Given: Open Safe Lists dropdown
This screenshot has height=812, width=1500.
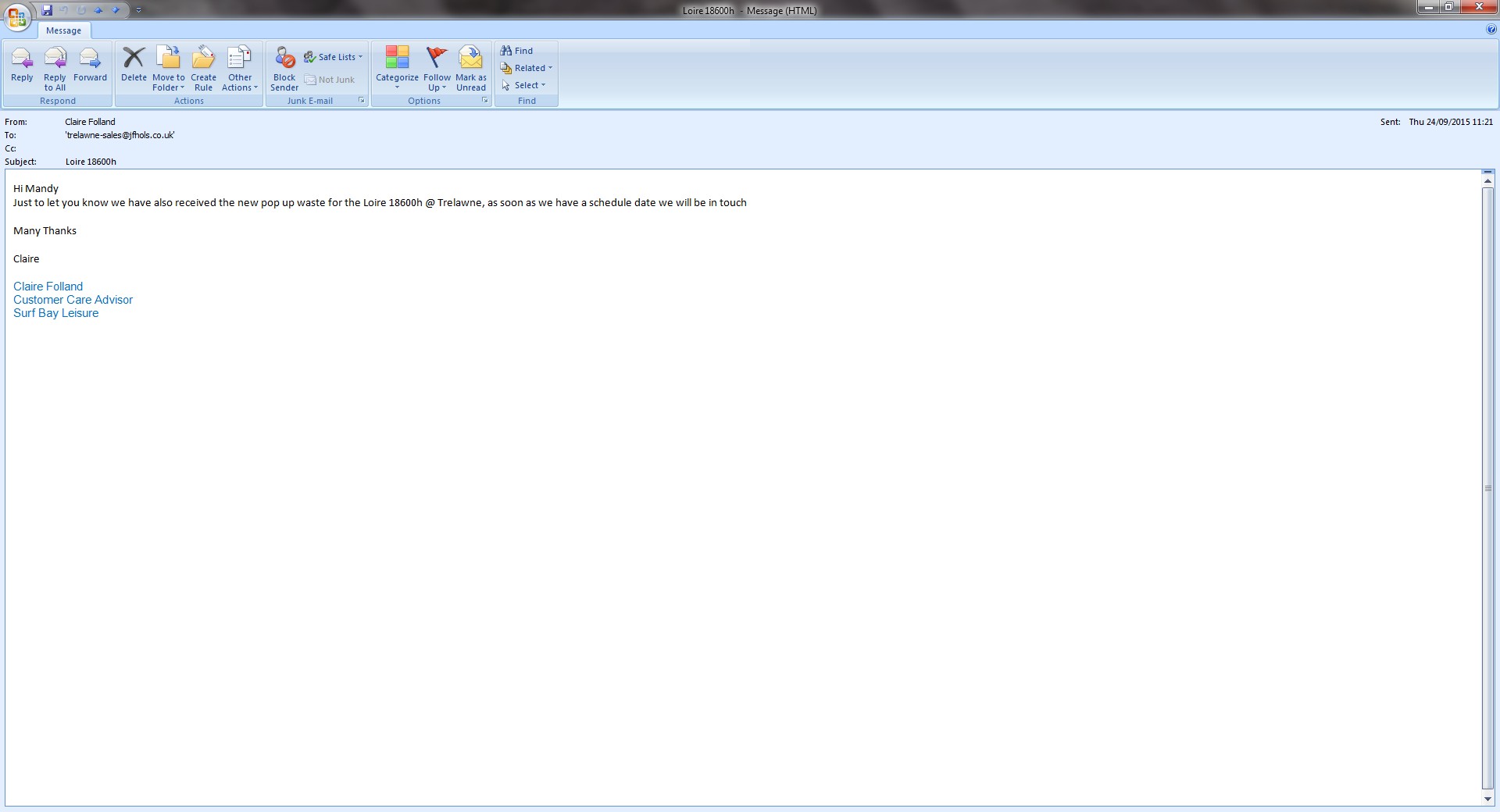Looking at the screenshot, I should click(x=334, y=57).
